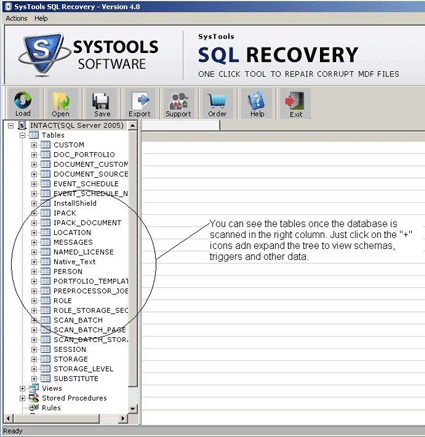Collapse the INTACT(SQL Server 2005) root node

point(11,125)
